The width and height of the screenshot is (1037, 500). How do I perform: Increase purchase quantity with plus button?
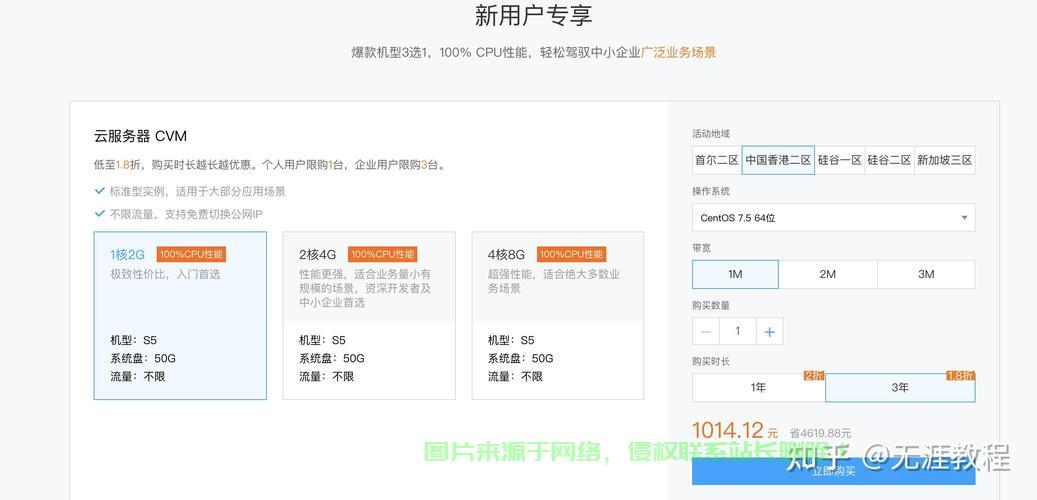point(769,331)
